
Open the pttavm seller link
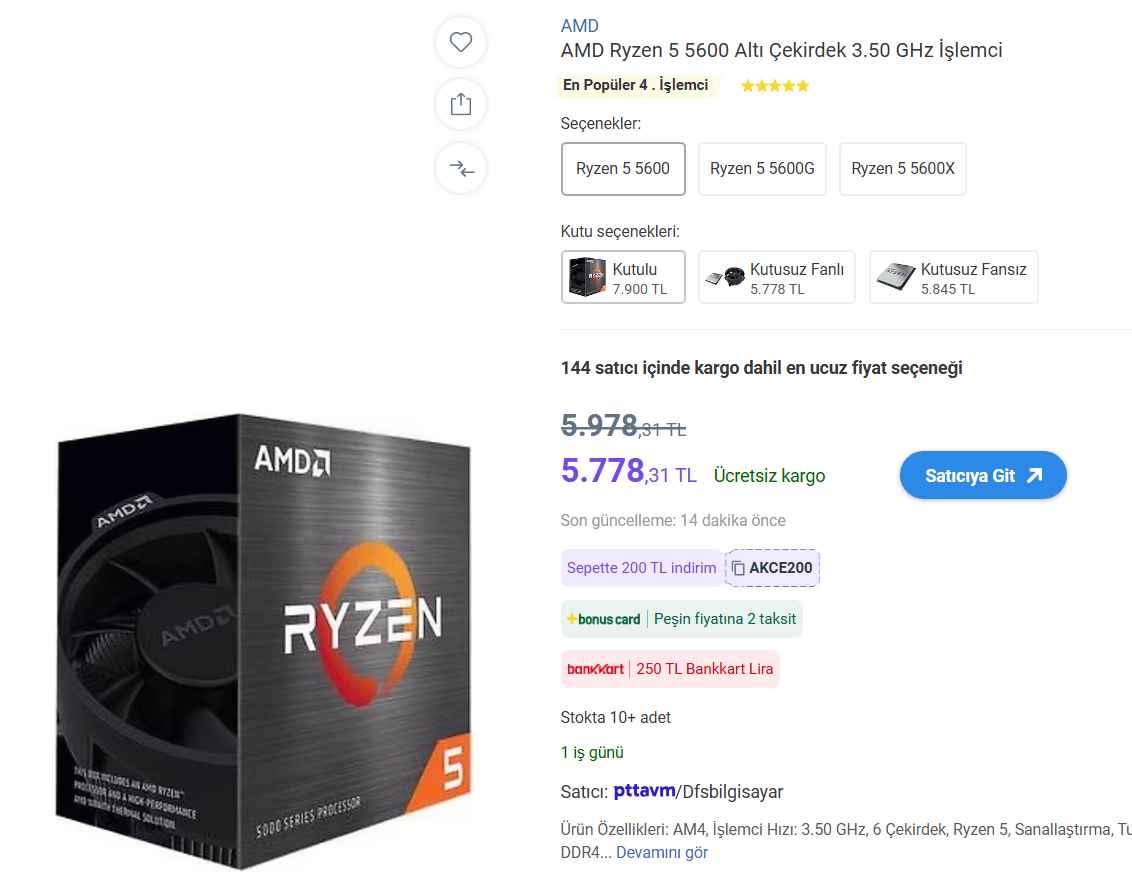644,791
